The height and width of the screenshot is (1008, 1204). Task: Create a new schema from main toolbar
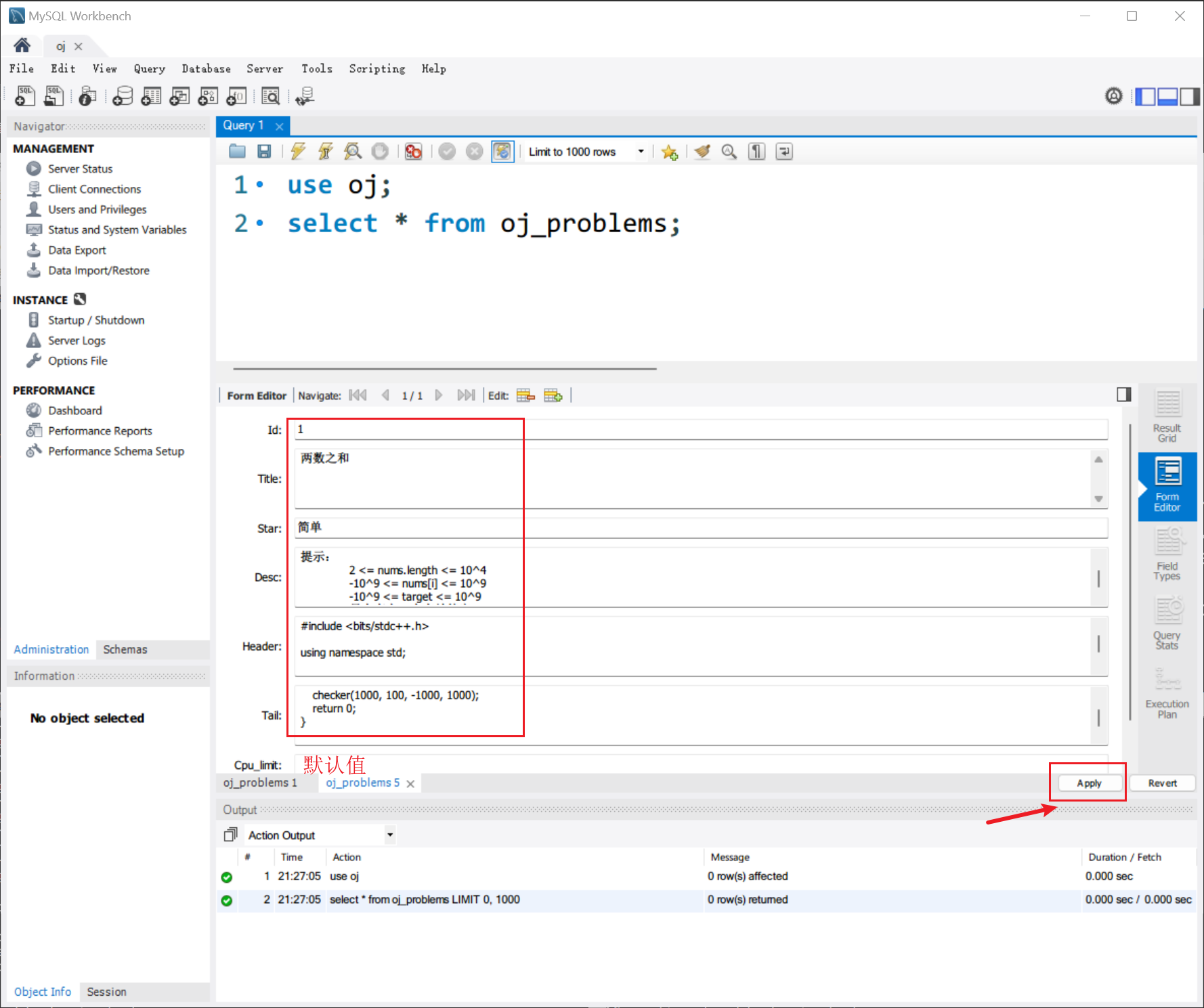coord(123,97)
